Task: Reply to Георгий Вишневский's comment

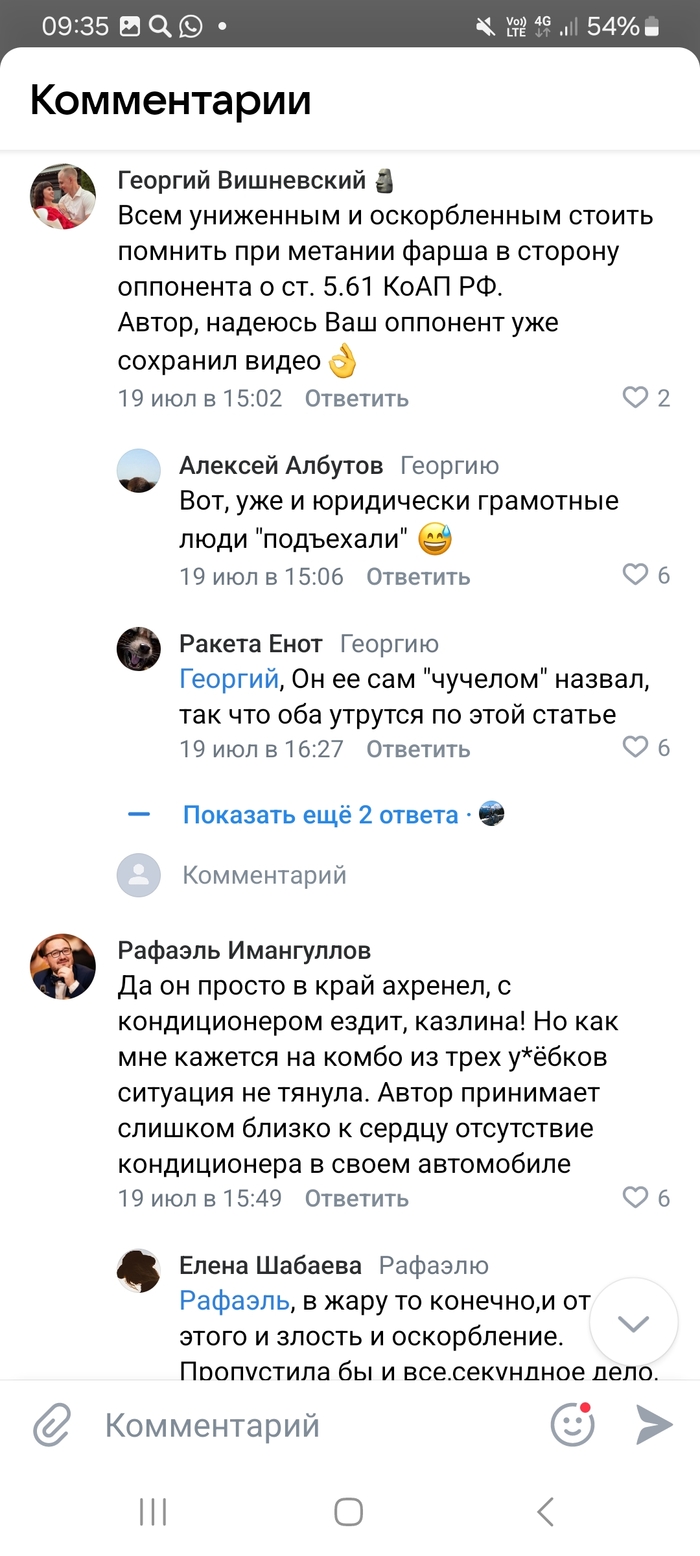Action: tap(356, 398)
